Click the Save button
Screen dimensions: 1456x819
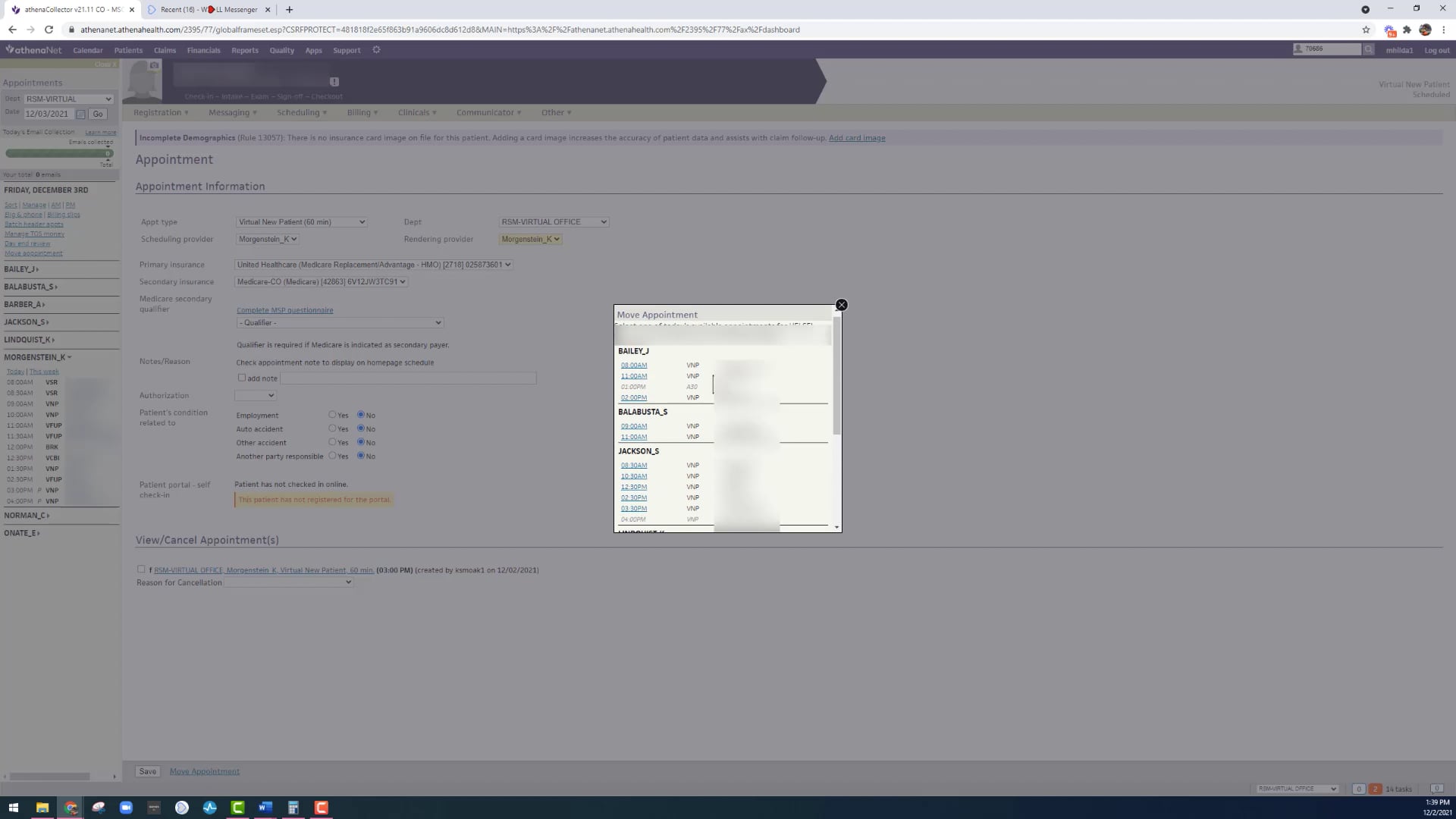147,771
